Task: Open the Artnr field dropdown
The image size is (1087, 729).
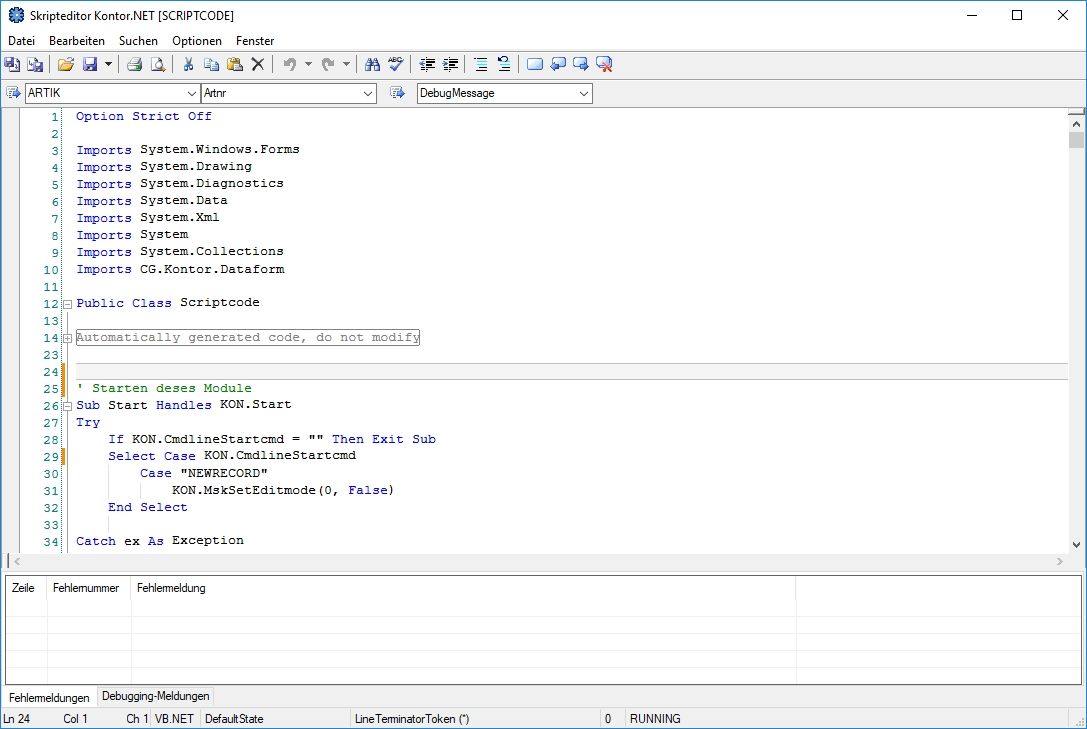Action: pos(368,93)
